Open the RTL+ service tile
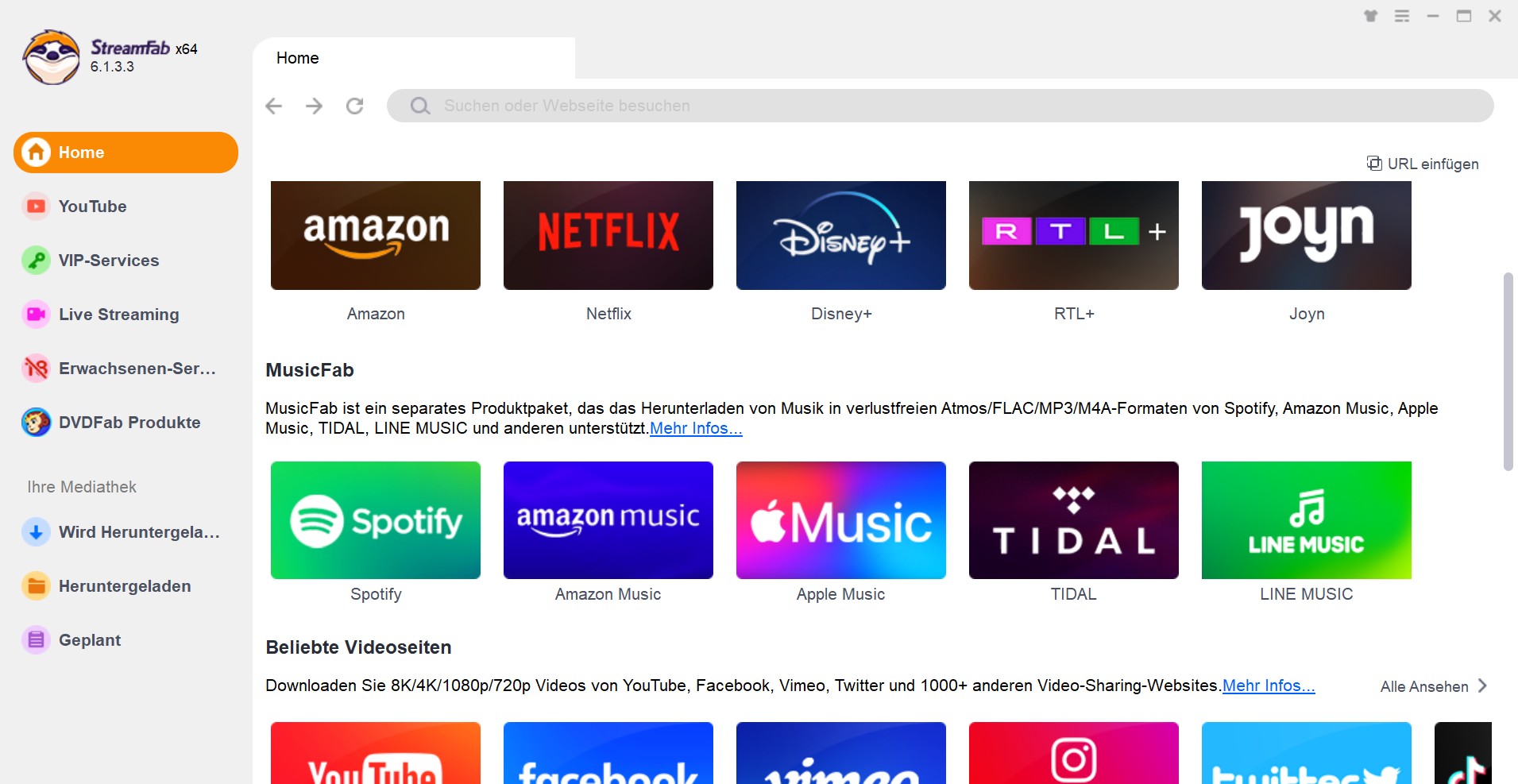The image size is (1518, 784). tap(1074, 235)
